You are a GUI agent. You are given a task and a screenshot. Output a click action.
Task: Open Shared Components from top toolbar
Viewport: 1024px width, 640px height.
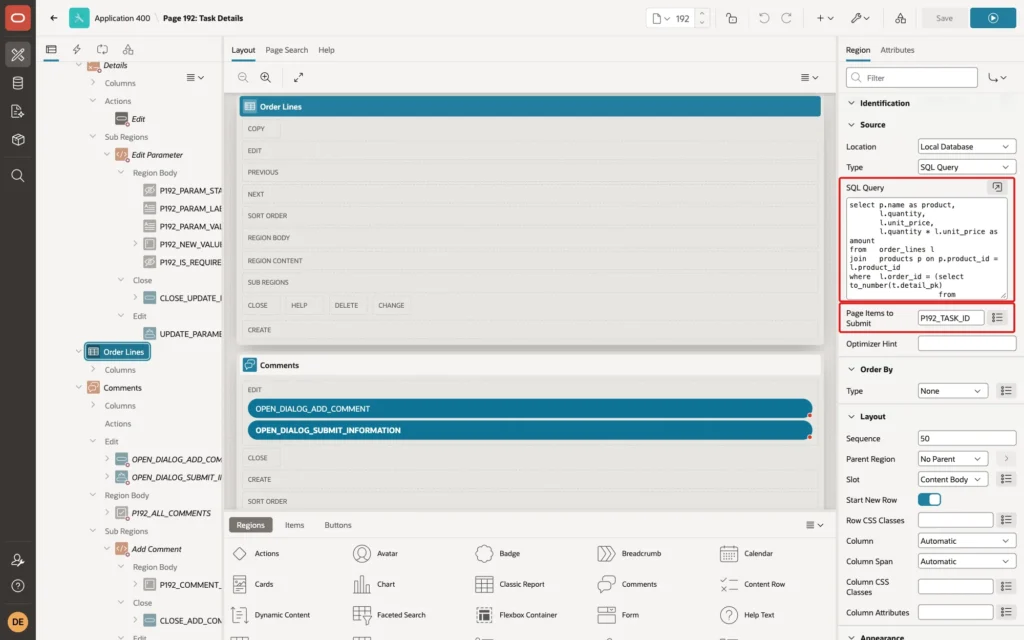tap(901, 18)
